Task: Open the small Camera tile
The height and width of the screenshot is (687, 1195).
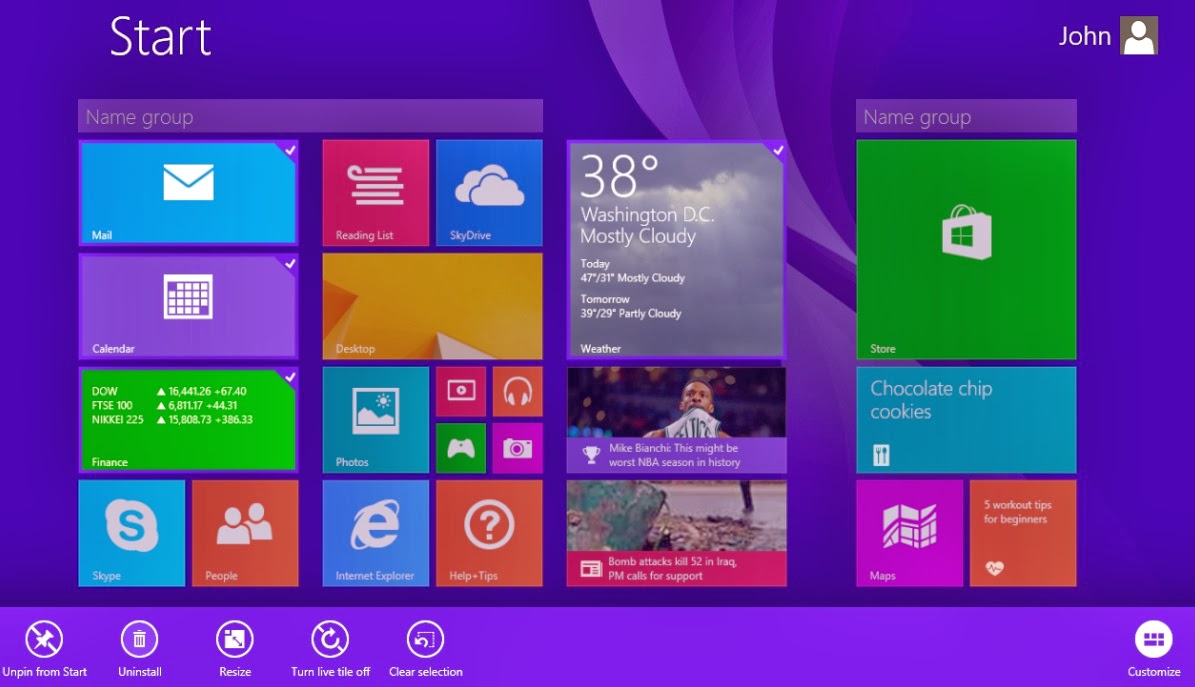Action: [517, 448]
